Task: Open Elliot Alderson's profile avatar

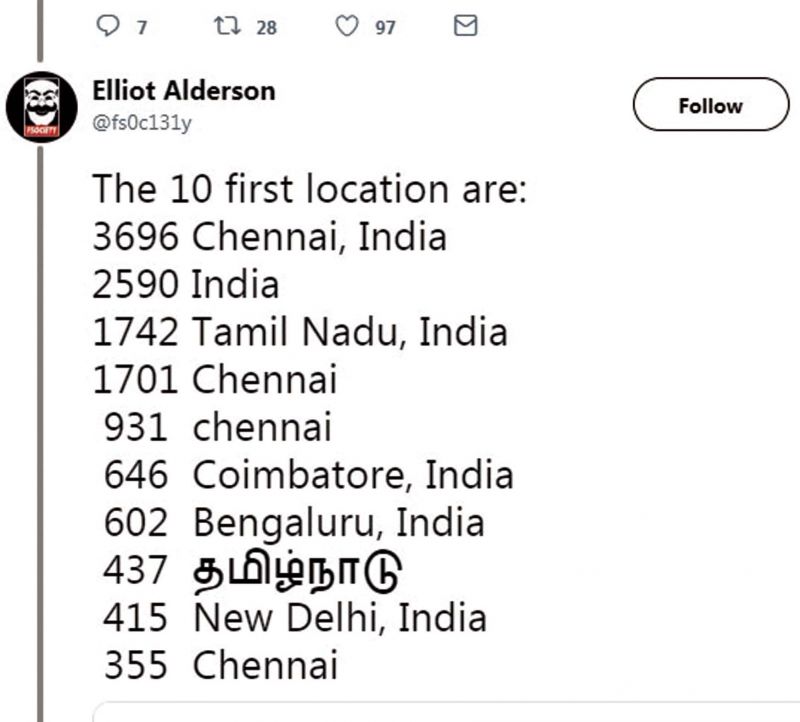Action: pyautogui.click(x=42, y=107)
